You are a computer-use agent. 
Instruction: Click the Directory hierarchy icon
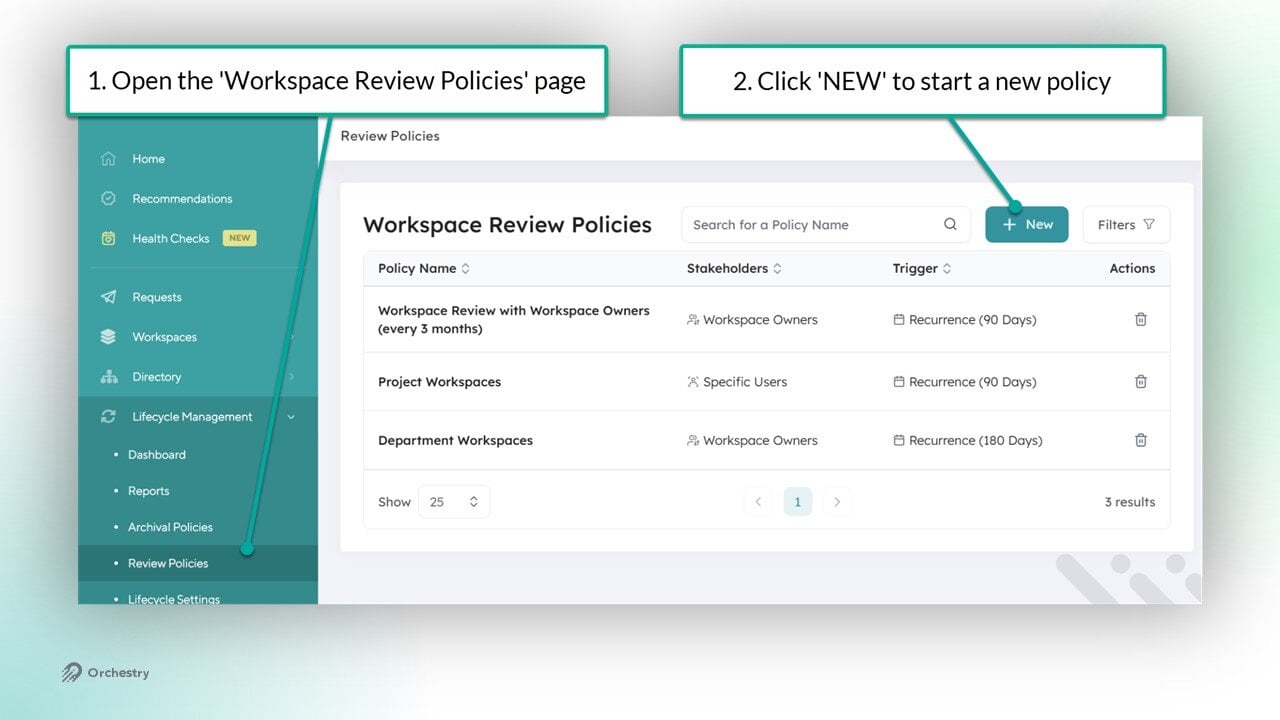point(109,377)
